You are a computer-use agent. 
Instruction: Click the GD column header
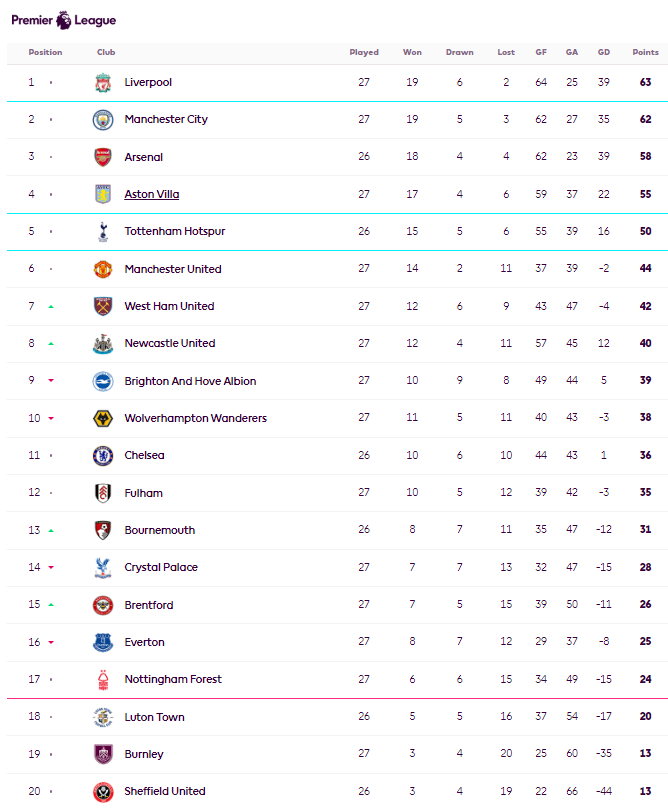(603, 52)
